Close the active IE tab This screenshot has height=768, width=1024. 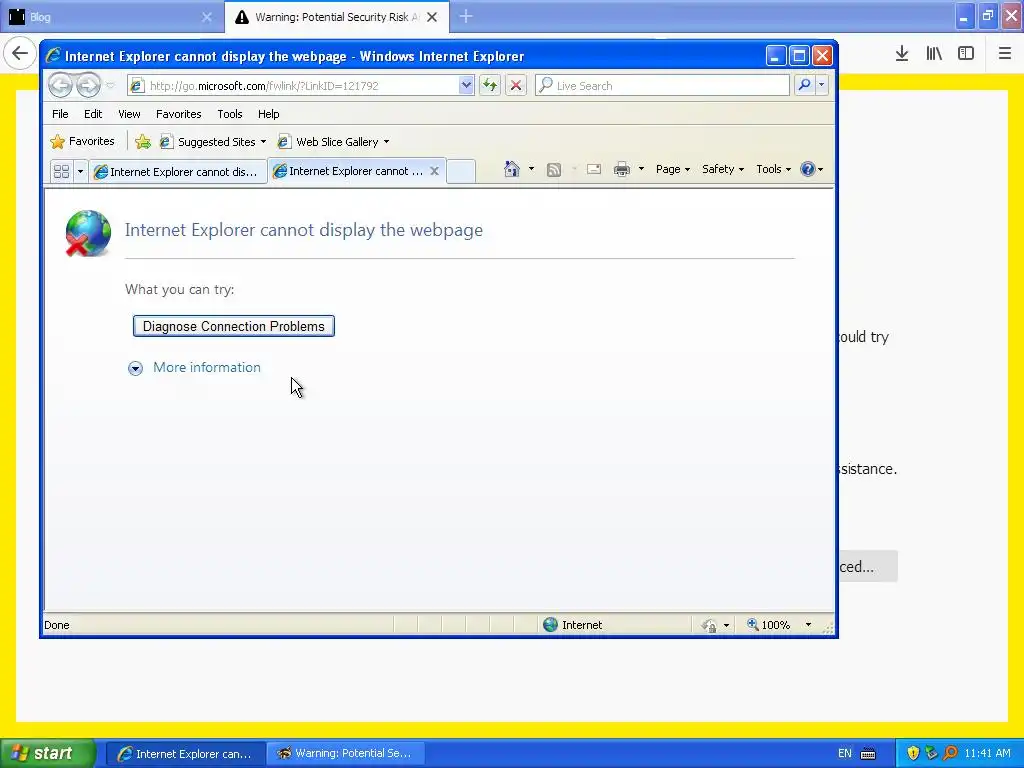tap(434, 170)
